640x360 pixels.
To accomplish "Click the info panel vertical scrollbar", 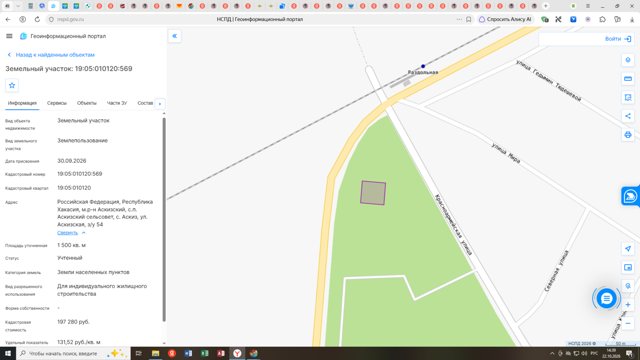I will tap(164, 220).
